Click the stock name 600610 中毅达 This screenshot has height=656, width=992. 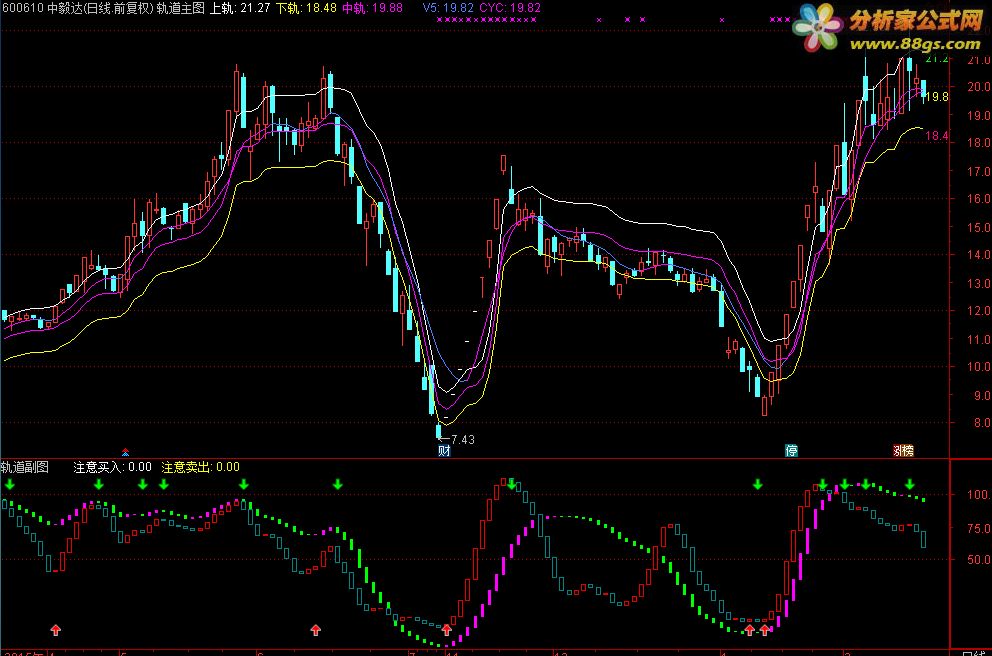pyautogui.click(x=43, y=8)
